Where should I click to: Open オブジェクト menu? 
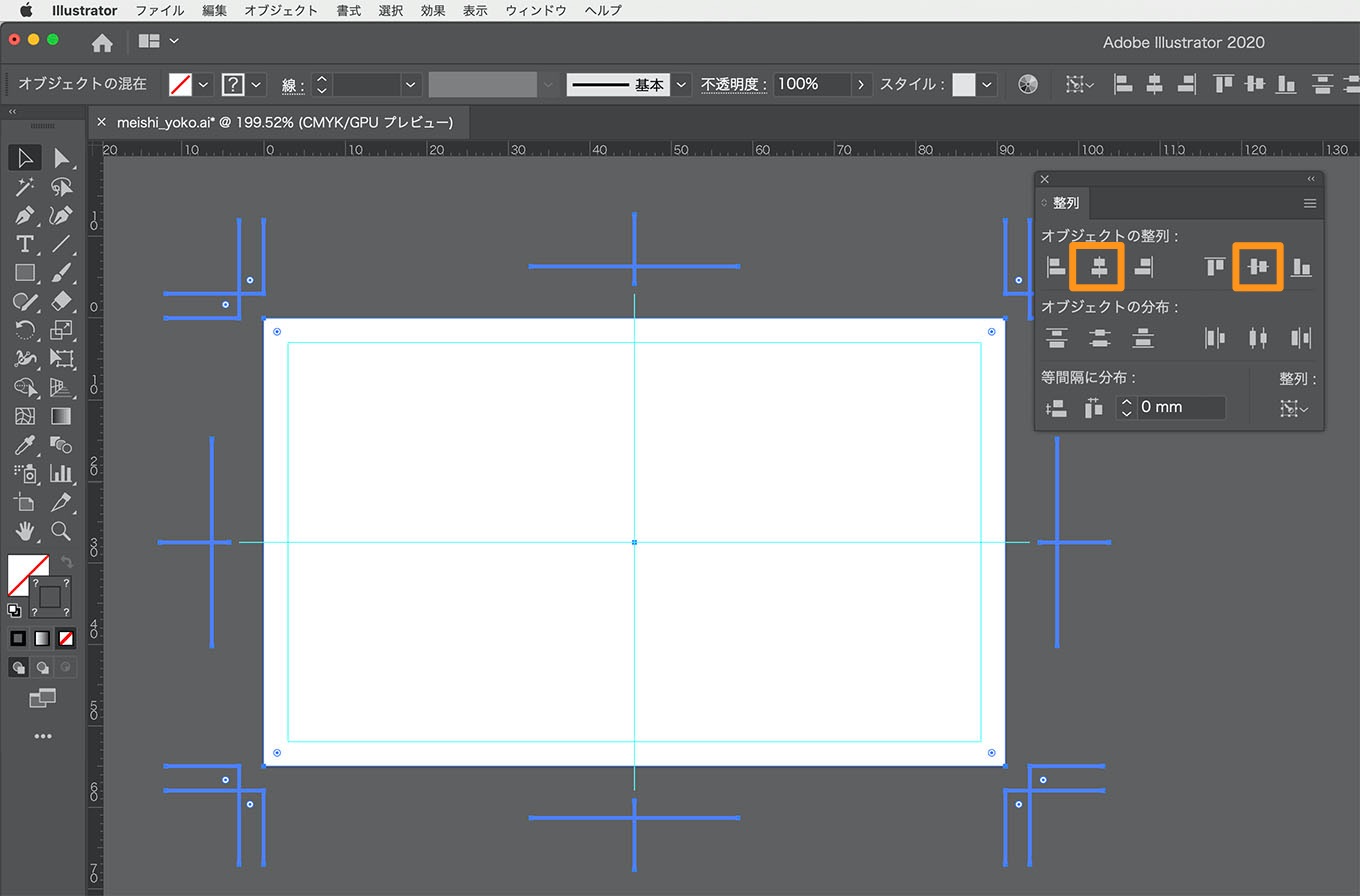point(281,10)
